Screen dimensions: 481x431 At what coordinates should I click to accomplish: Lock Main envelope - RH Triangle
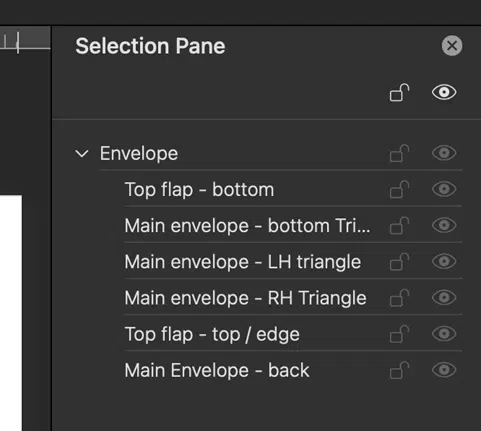[x=399, y=298]
